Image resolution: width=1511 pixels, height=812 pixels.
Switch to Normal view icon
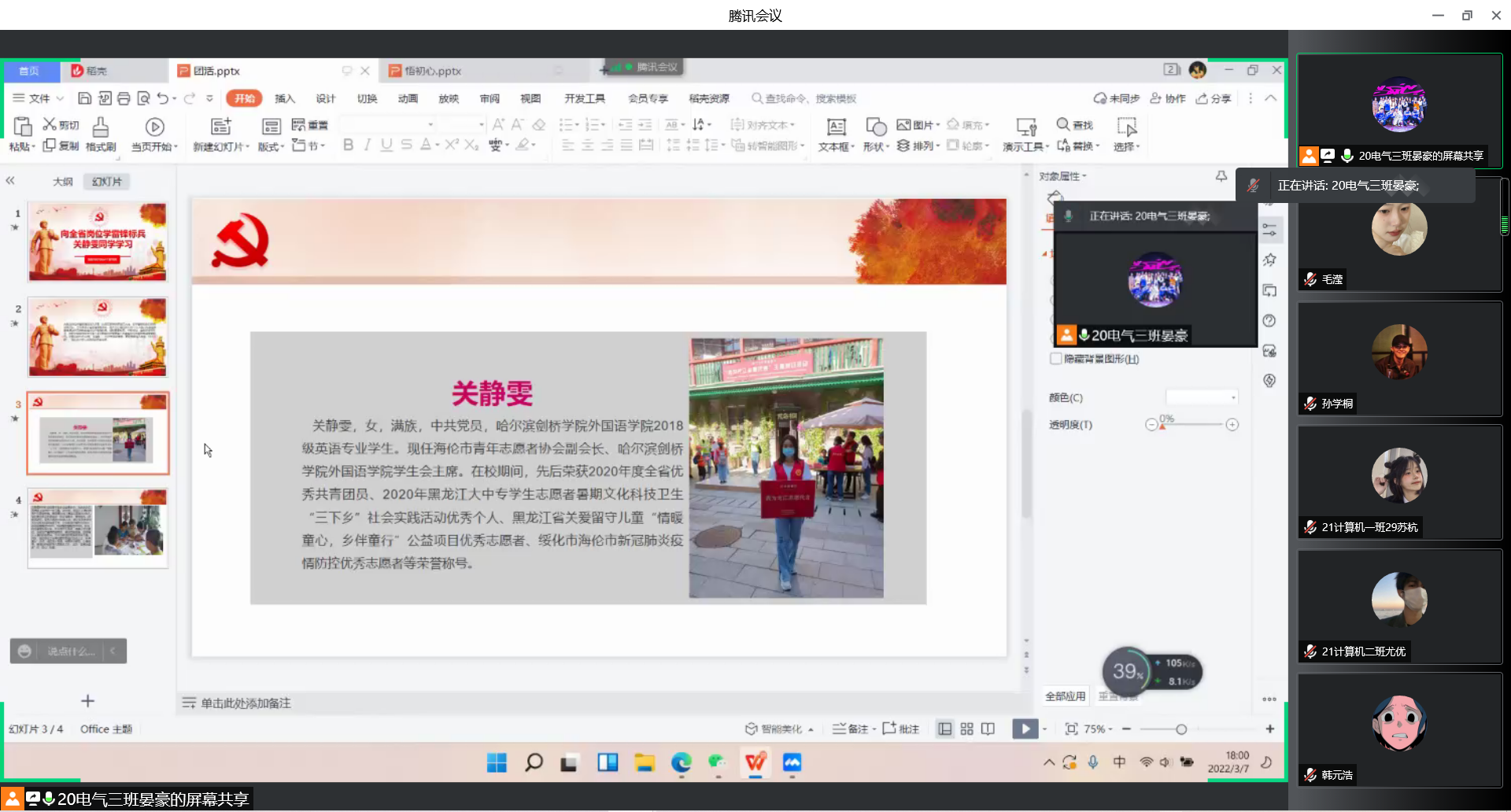[x=945, y=729]
